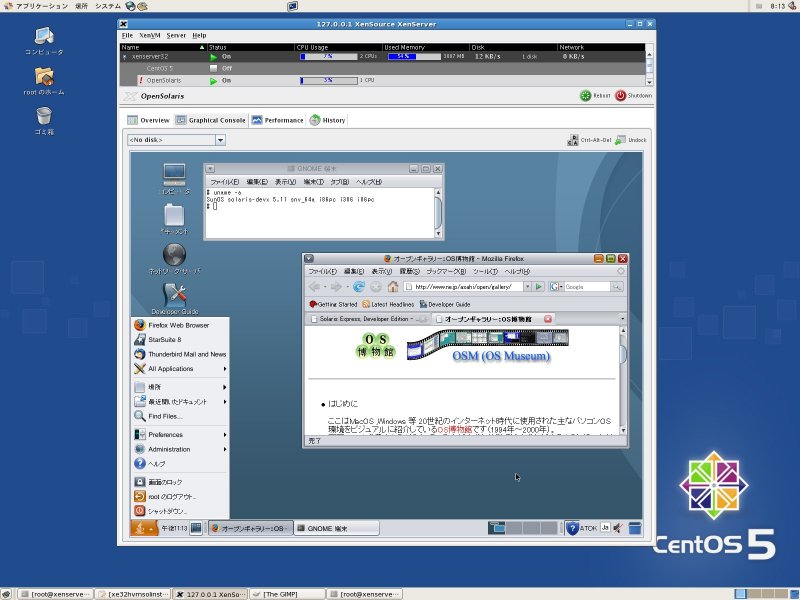Click the Launch button on Solaris panel
The height and width of the screenshot is (600, 800).
pos(144,528)
